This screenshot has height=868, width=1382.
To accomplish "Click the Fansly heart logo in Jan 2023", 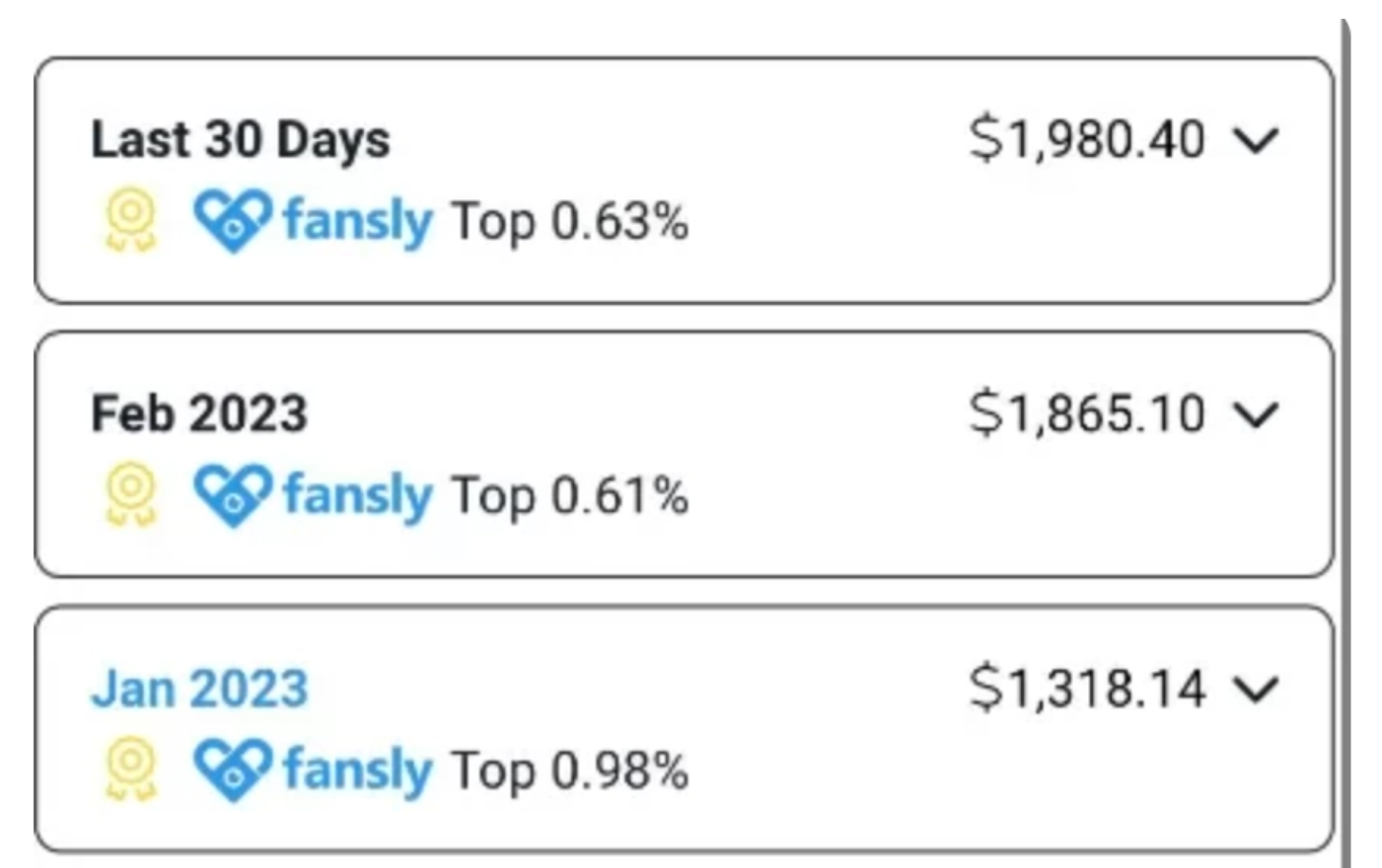I will [232, 769].
